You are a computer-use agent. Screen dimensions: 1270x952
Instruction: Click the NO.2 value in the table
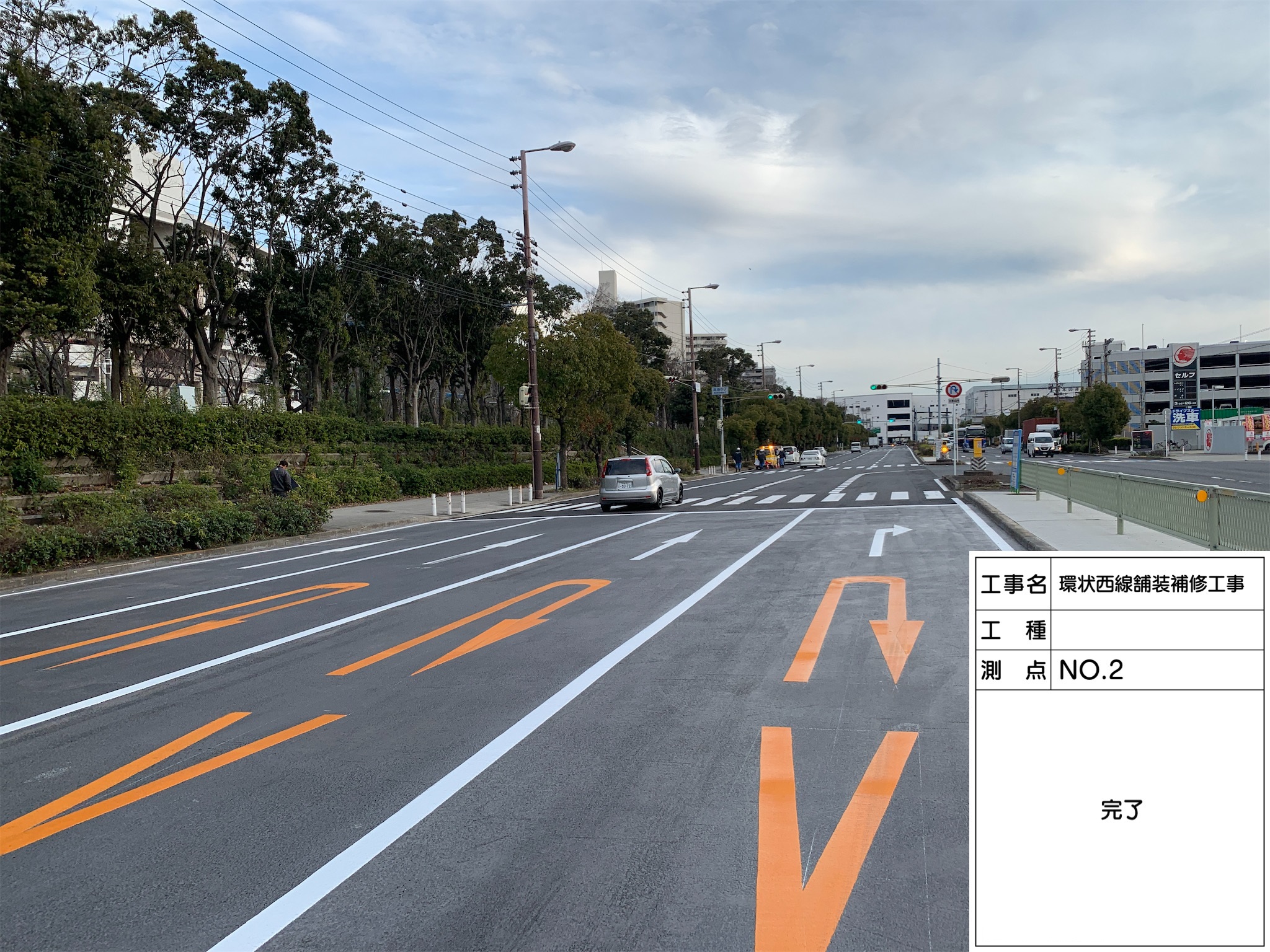pyautogui.click(x=1091, y=671)
